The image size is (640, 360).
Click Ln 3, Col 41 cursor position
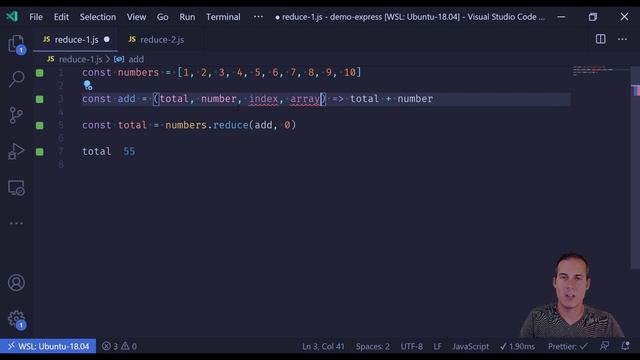click(323, 347)
